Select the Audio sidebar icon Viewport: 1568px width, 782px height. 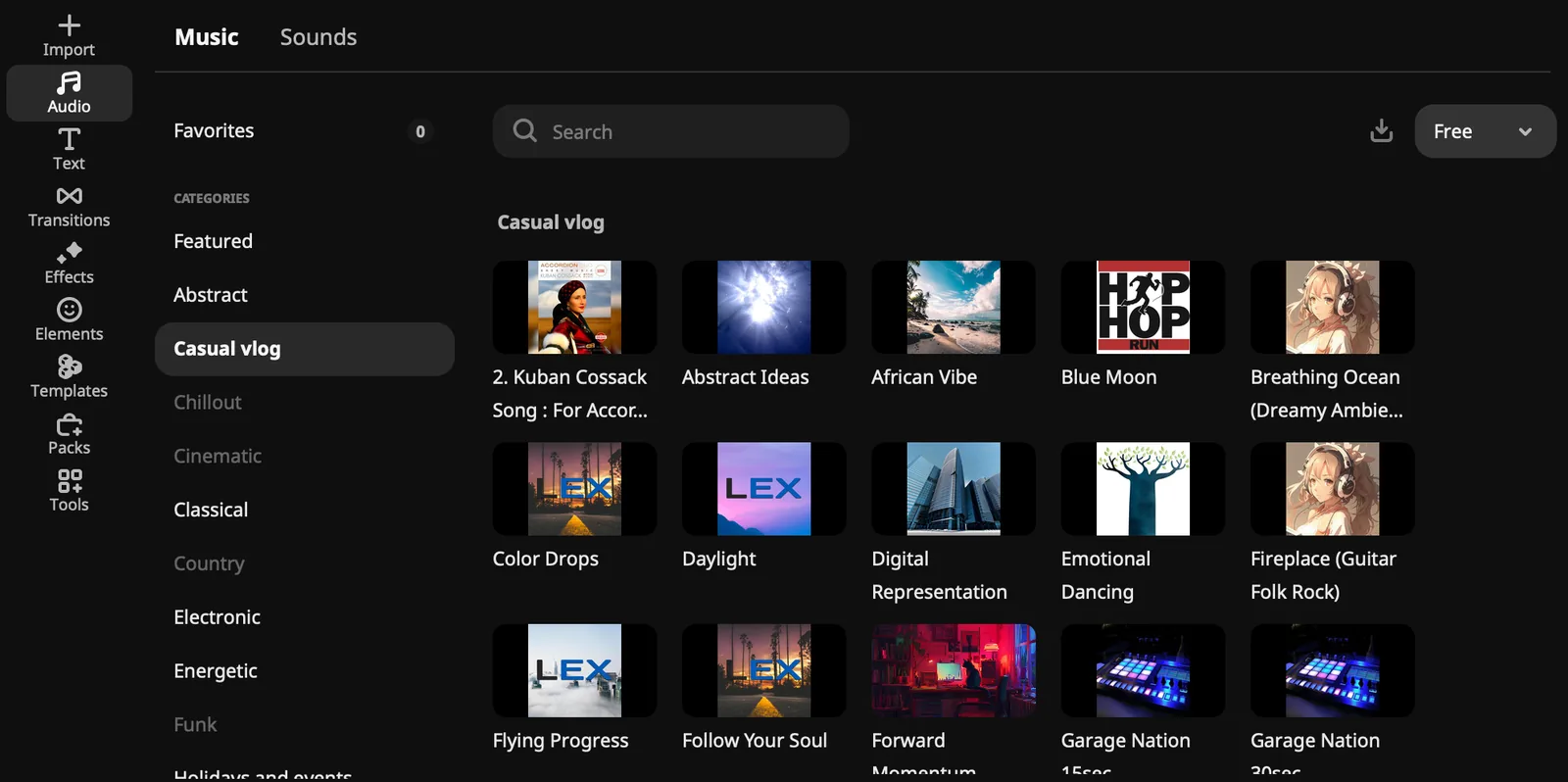pyautogui.click(x=69, y=93)
